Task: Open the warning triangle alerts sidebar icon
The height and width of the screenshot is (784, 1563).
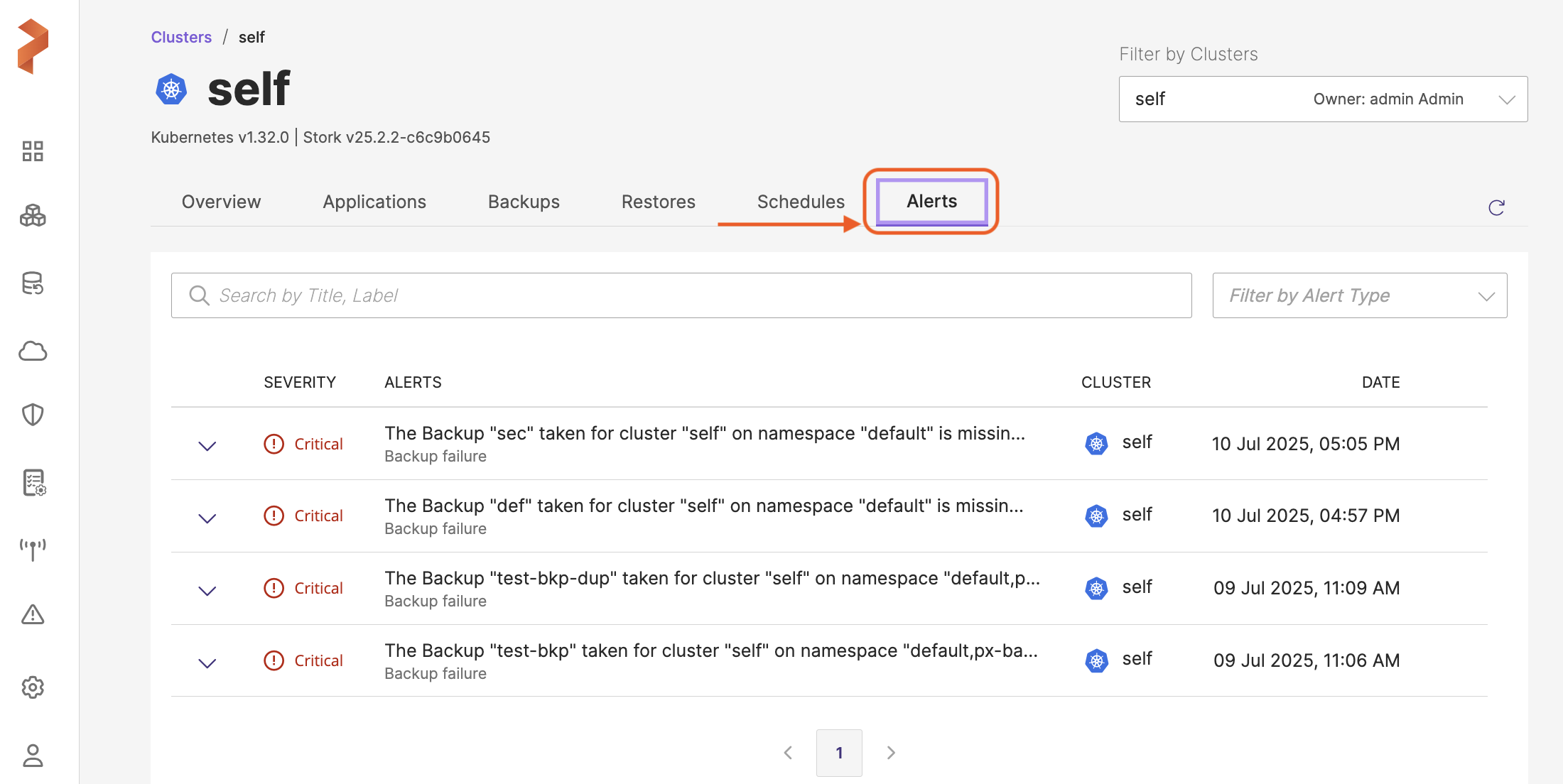Action: coord(33,614)
